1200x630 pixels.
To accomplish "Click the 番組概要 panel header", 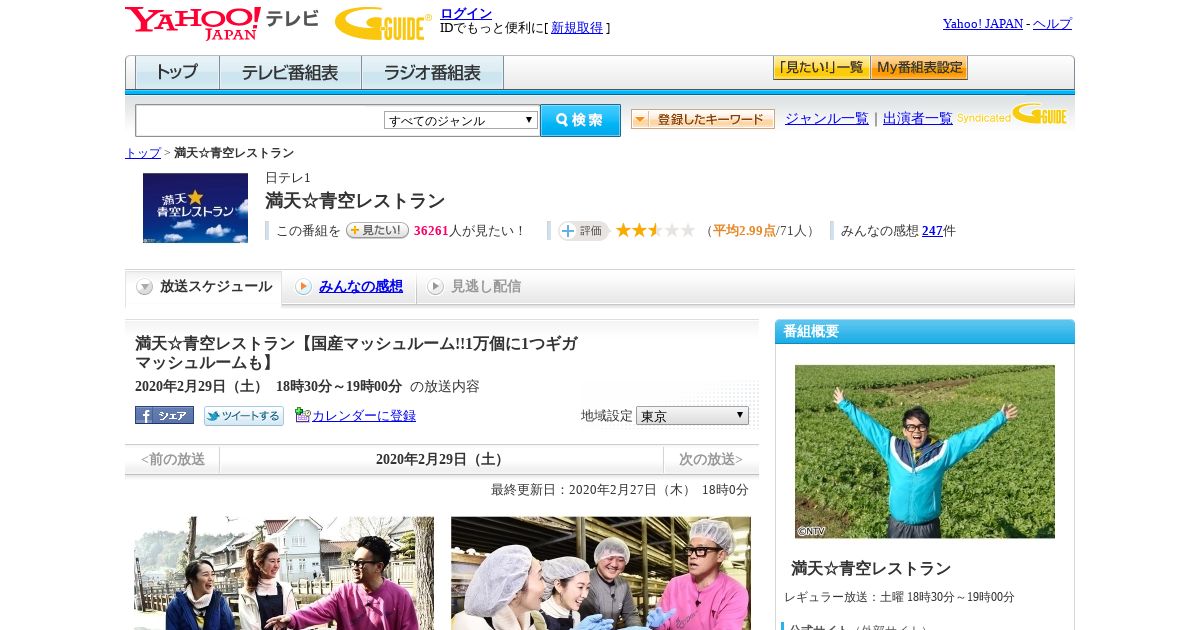I will [925, 332].
